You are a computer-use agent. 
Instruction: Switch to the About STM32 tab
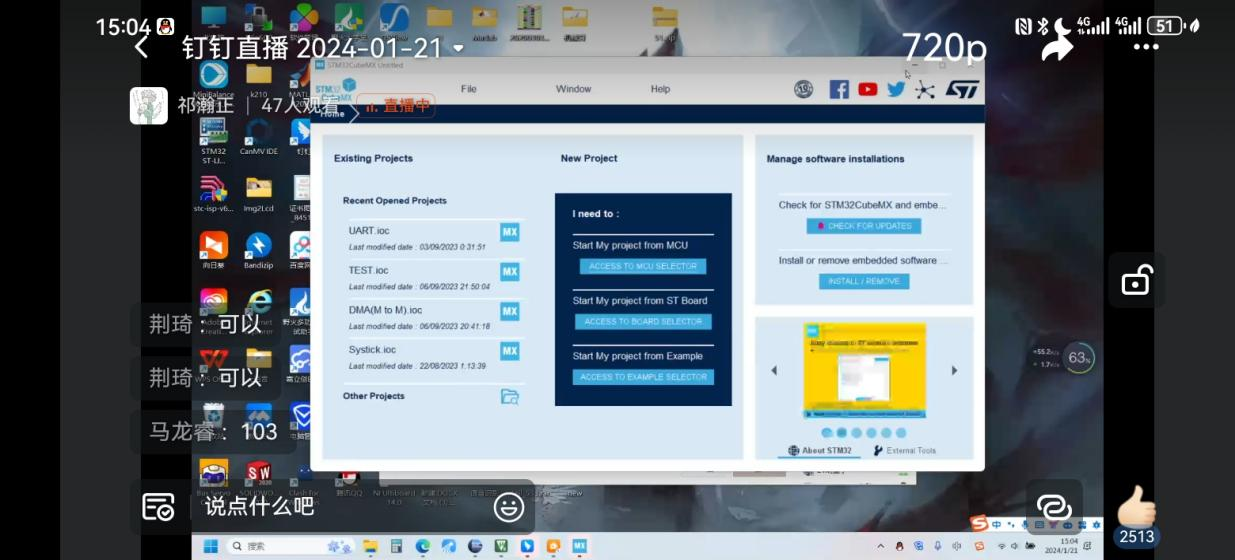click(x=819, y=450)
